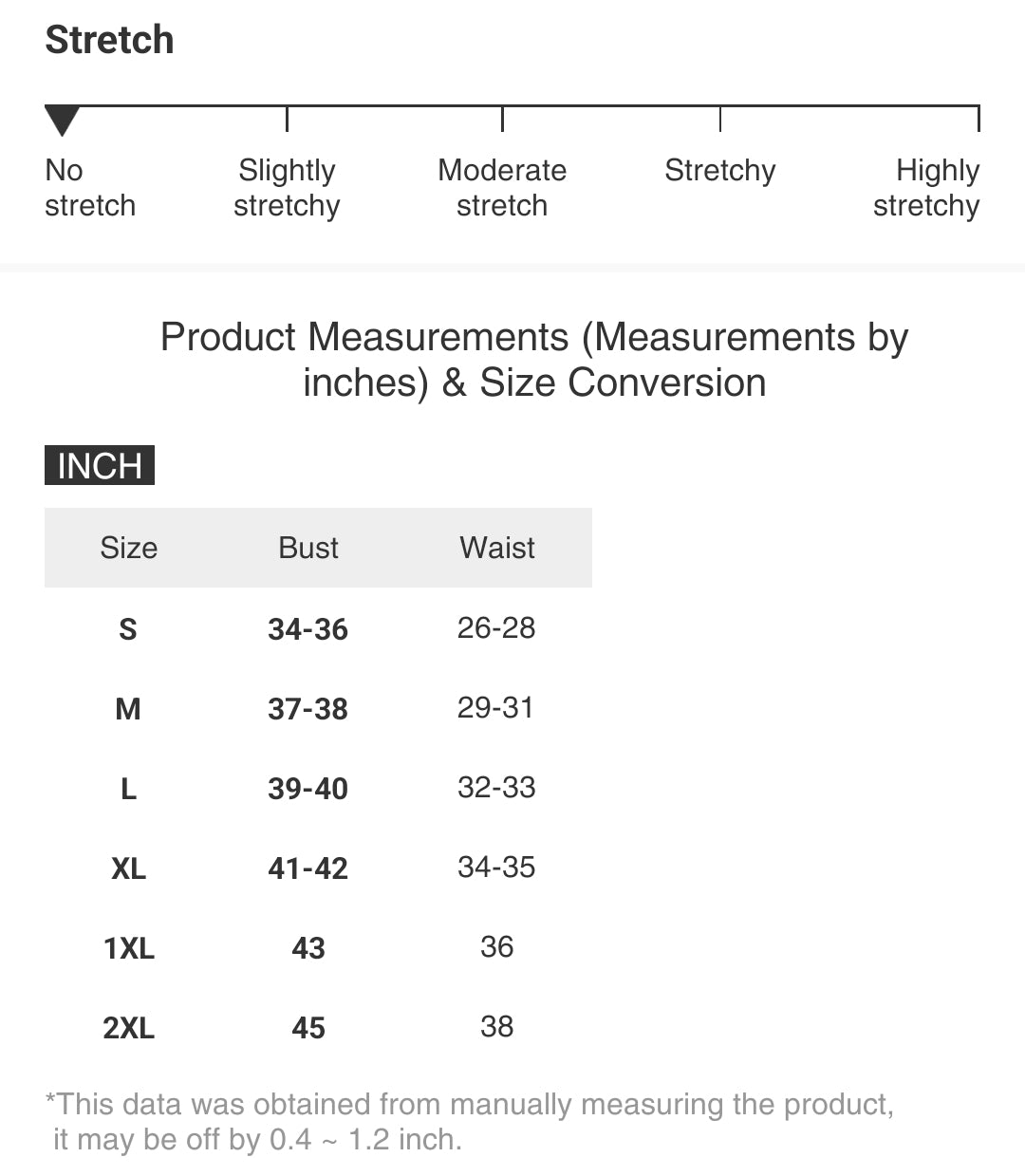Click the stretch indicator triangle marker
1025x1176 pixels.
62,121
